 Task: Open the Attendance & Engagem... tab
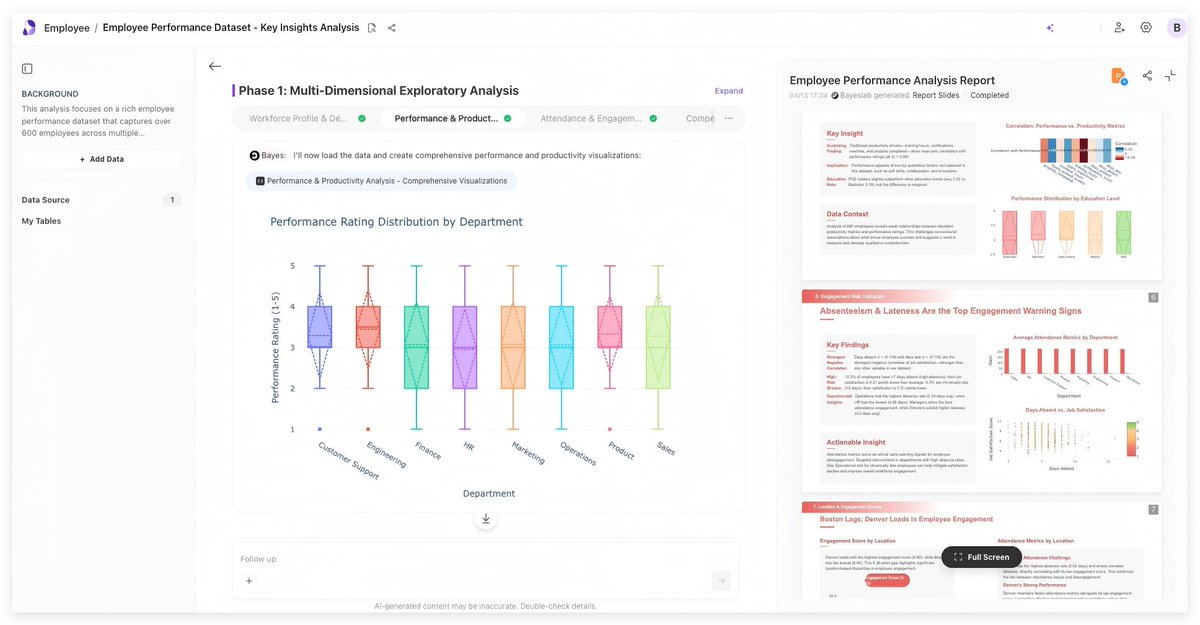598,118
